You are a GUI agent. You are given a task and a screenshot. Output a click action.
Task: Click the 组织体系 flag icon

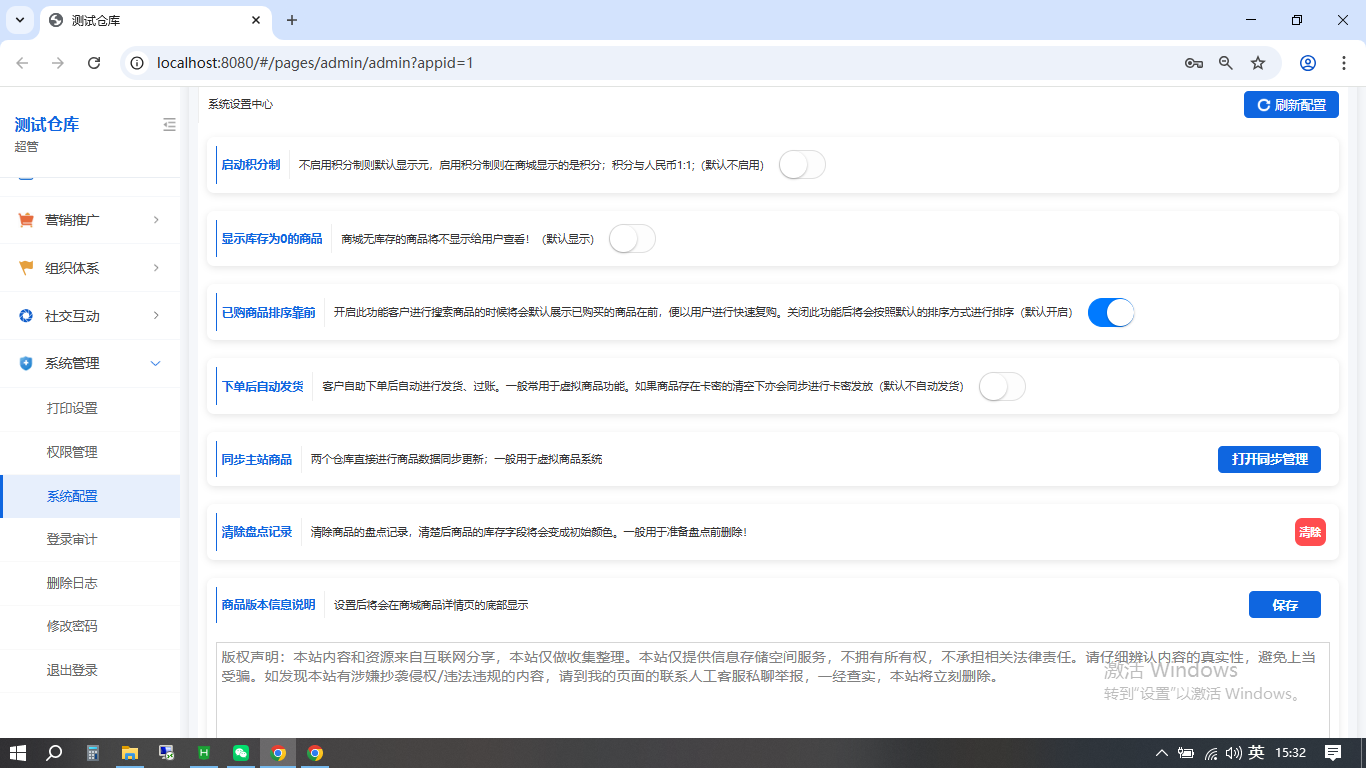25,267
